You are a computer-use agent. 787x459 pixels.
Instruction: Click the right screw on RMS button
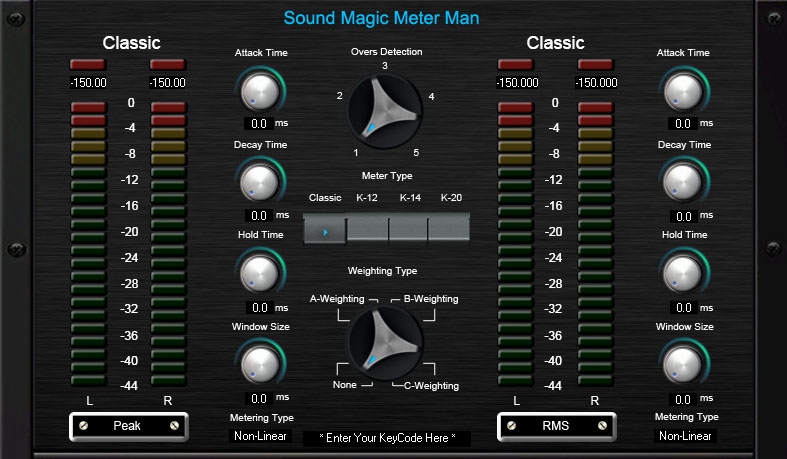pyautogui.click(x=602, y=426)
